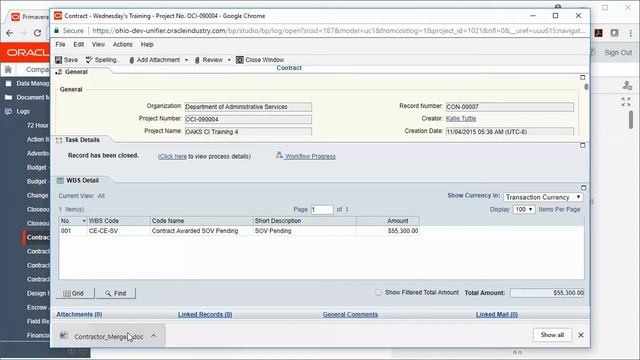Click the fullscreen expand icon in background page
The image size is (640, 360).
tap(626, 102)
